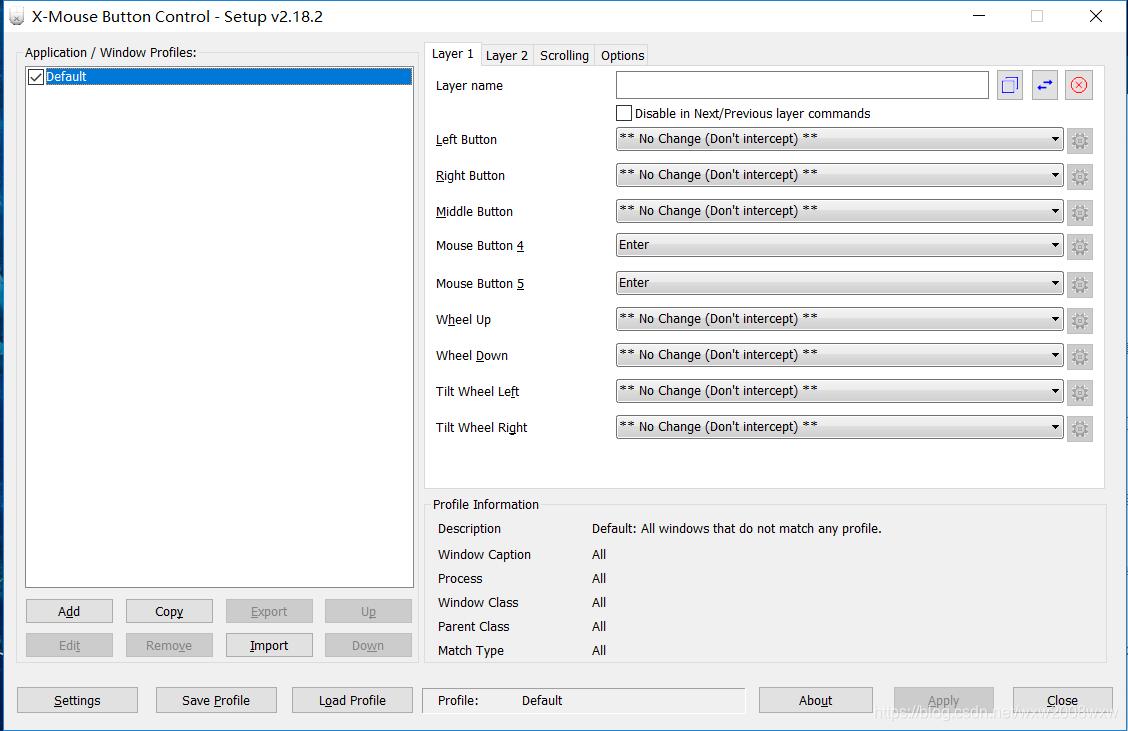The width and height of the screenshot is (1128, 731).
Task: Open the gear settings for Middle Button
Action: click(1080, 212)
